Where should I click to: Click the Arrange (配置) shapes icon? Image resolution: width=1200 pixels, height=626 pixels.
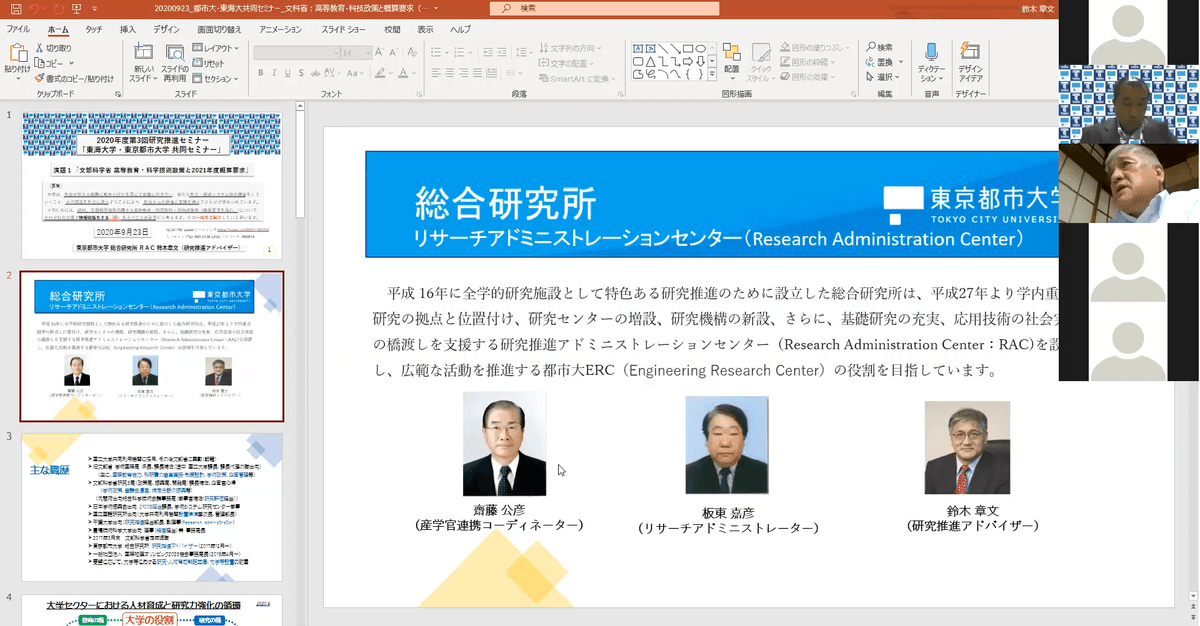(x=732, y=58)
